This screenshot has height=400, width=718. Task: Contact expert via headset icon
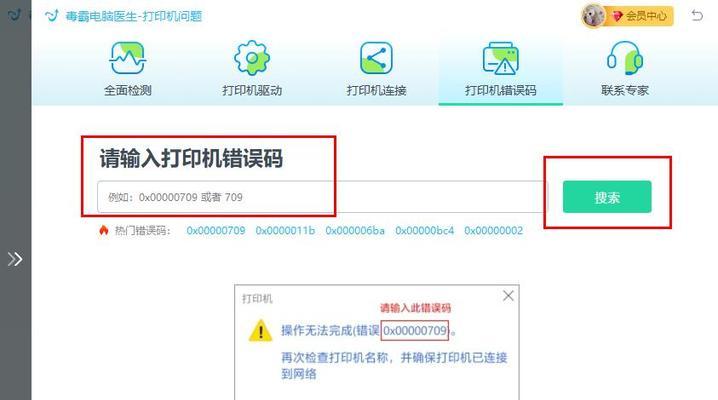(x=625, y=58)
